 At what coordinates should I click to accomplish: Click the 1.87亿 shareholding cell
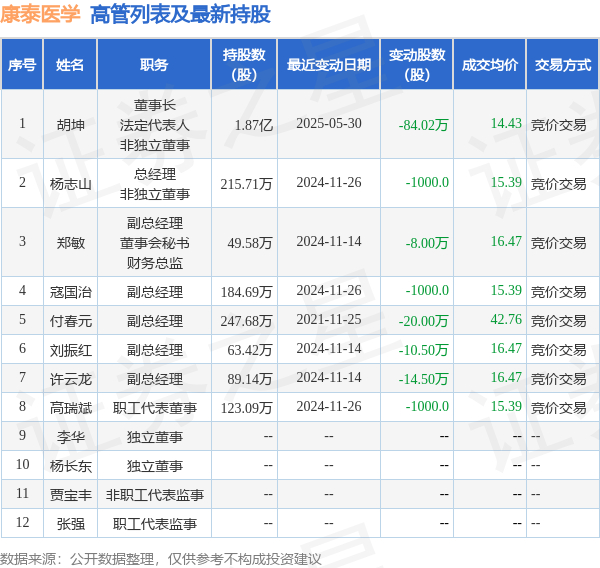click(253, 125)
